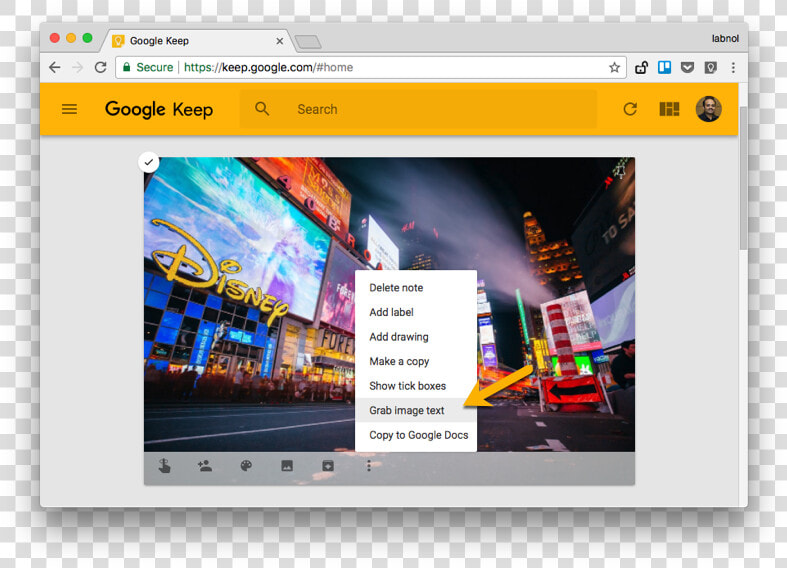Click the Secure padlock site info
Screen dimensions: 787x568
pos(148,67)
